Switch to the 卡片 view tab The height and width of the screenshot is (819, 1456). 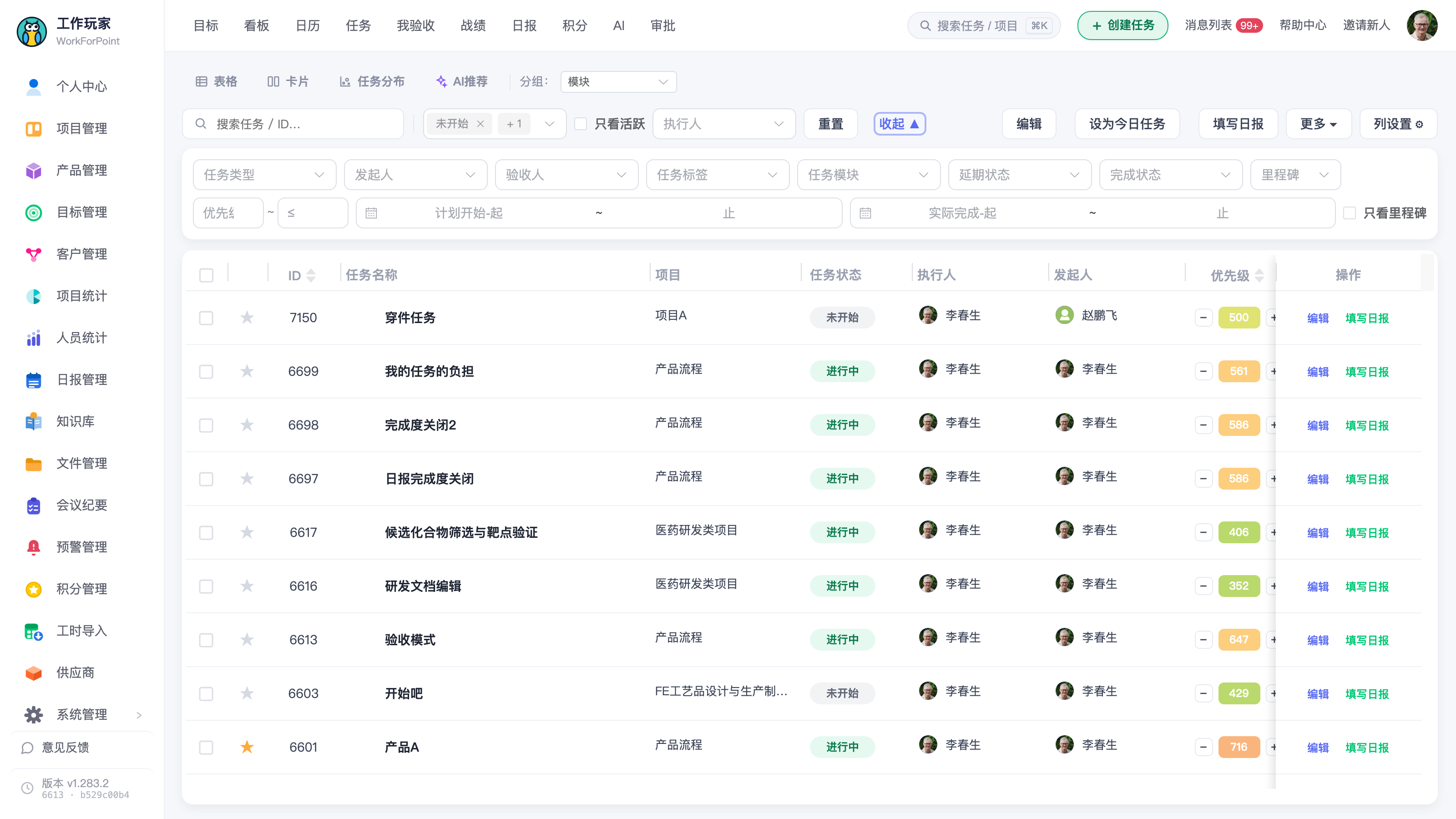coord(288,81)
